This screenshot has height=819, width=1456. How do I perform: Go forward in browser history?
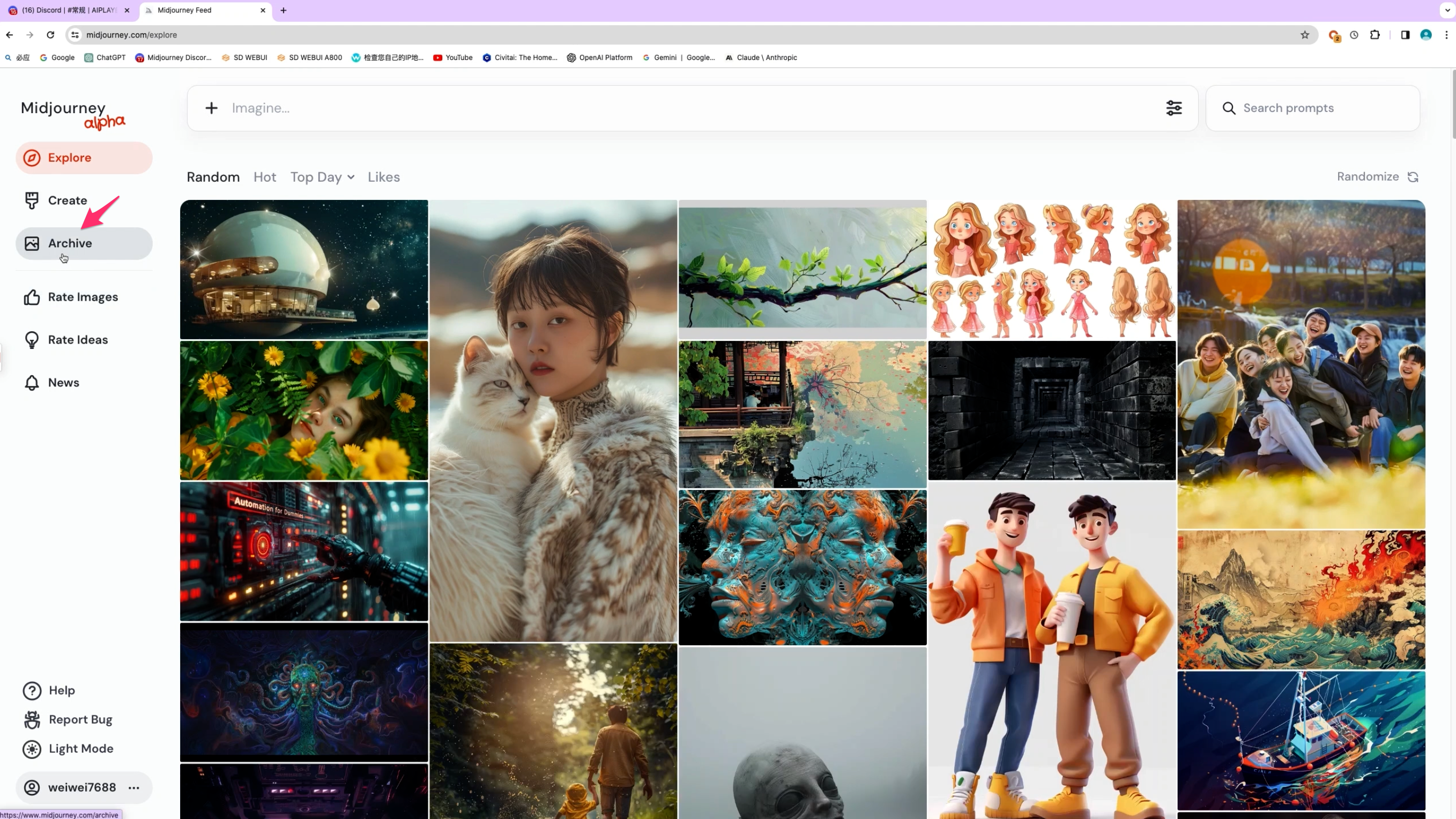point(30,35)
